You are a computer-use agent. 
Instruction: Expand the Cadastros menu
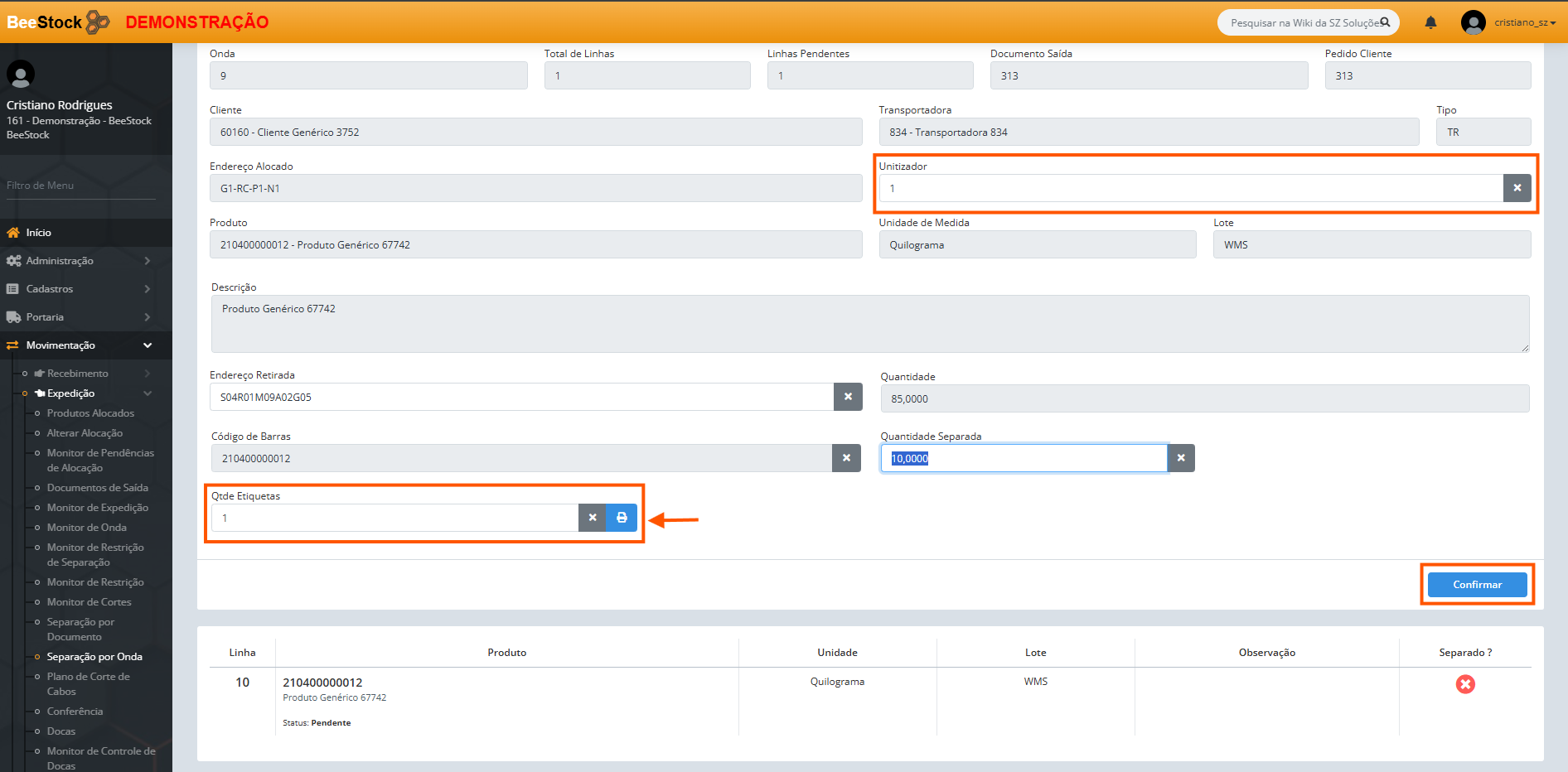click(79, 289)
